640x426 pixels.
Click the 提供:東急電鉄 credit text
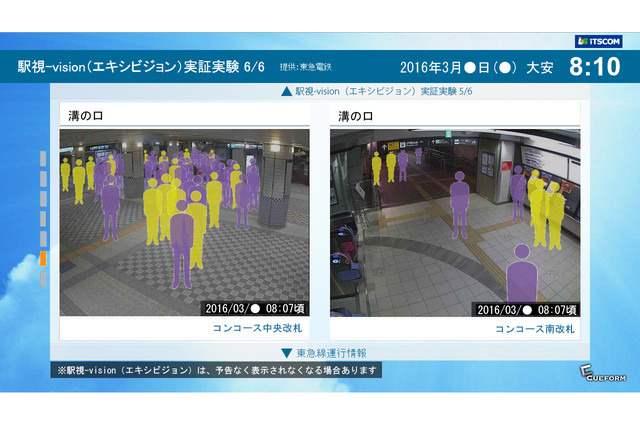pyautogui.click(x=306, y=67)
